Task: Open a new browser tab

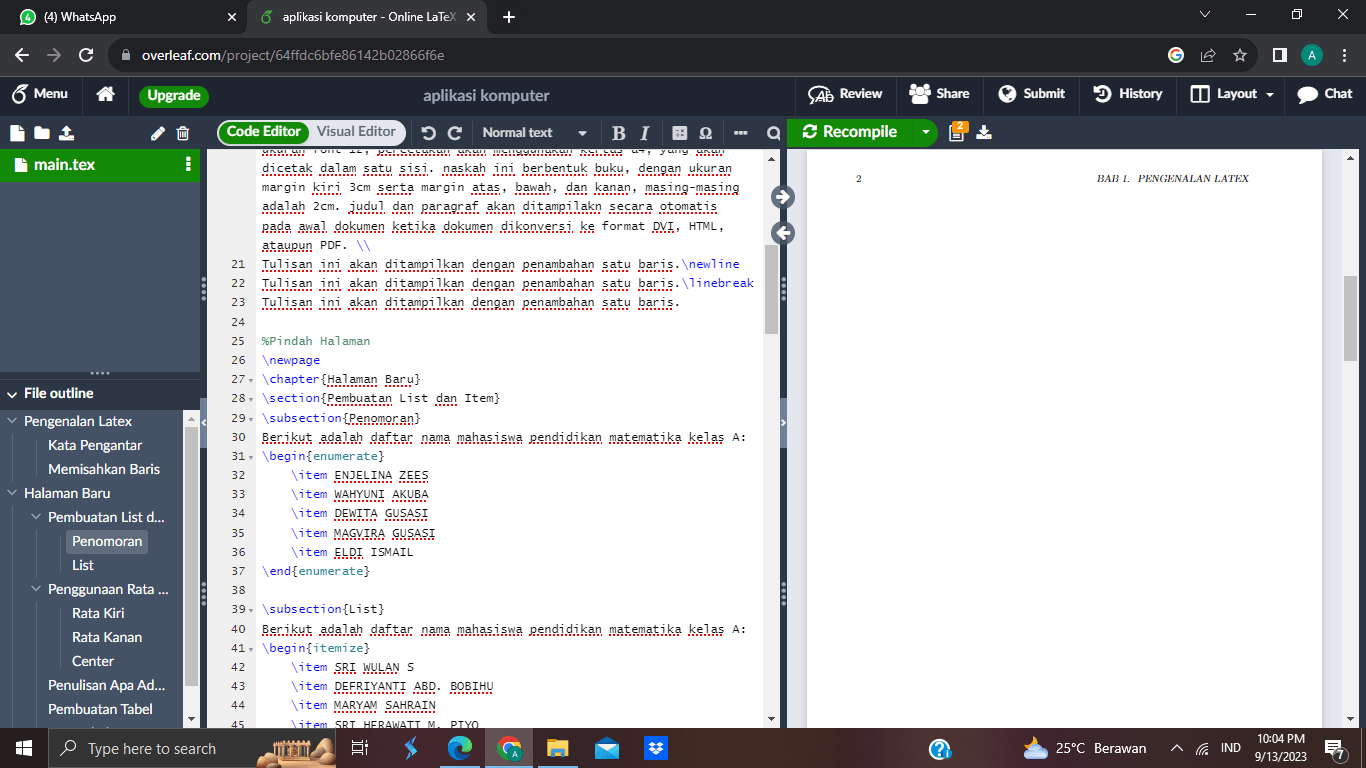Action: coord(508,17)
